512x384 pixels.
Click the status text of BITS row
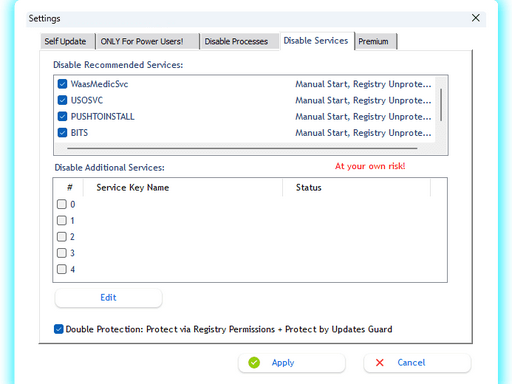363,133
